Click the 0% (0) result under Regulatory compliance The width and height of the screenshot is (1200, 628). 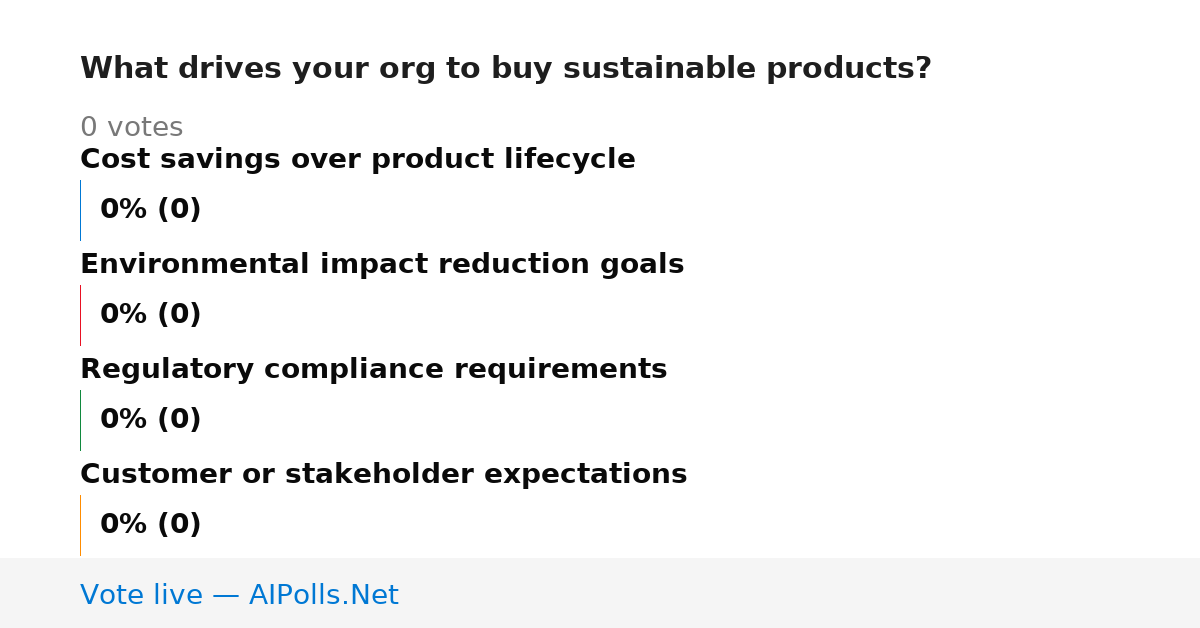(150, 420)
